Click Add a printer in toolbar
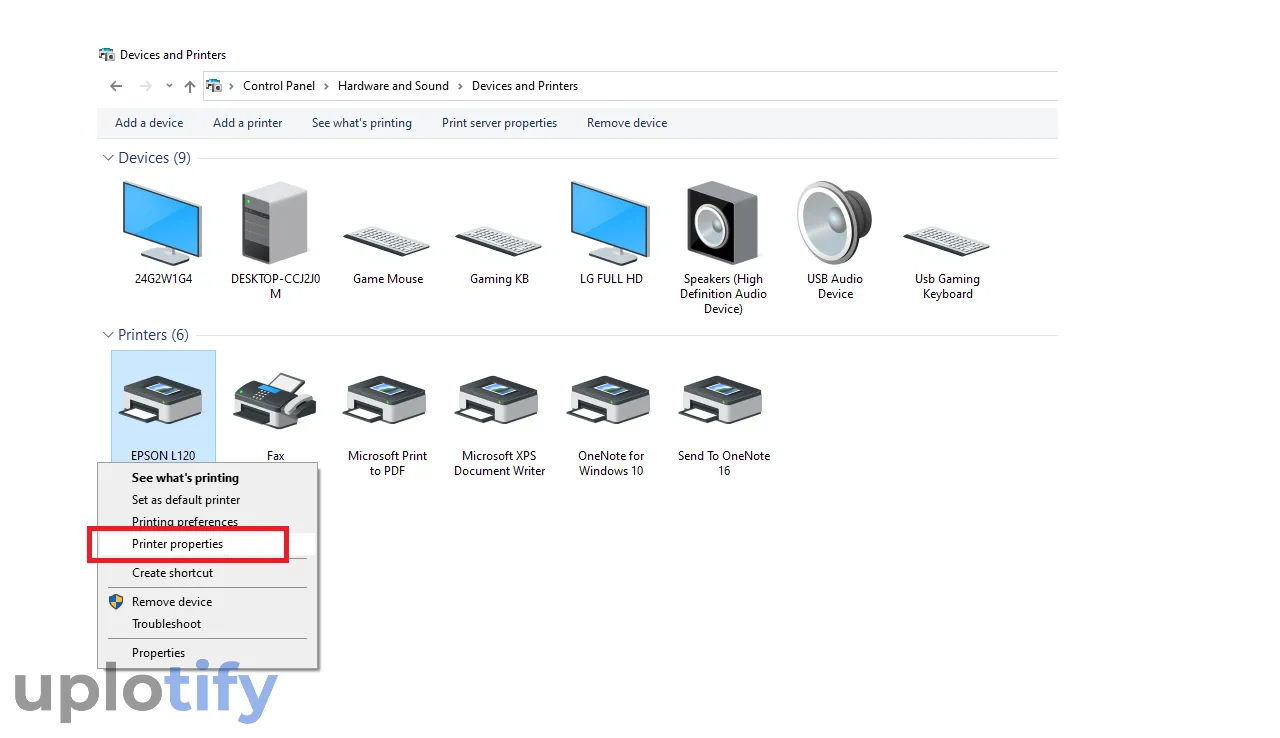The image size is (1280, 738). point(248,123)
